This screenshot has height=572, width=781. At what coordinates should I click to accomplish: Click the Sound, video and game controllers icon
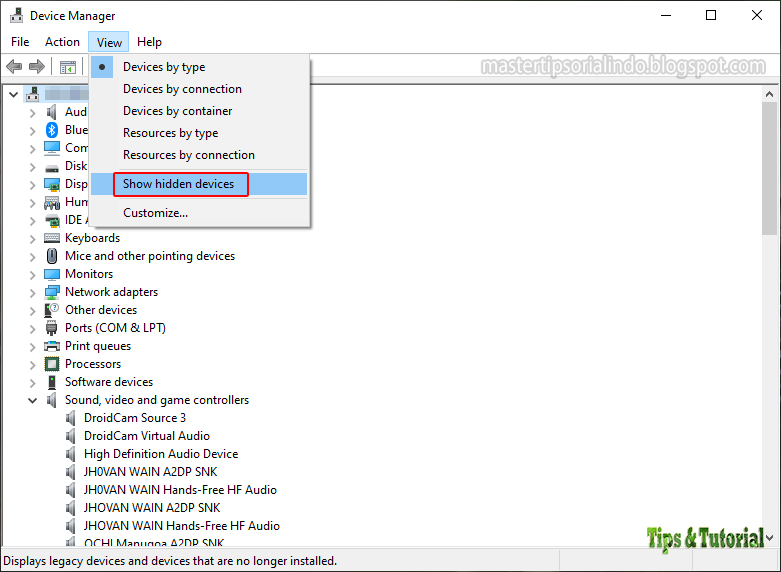point(52,400)
